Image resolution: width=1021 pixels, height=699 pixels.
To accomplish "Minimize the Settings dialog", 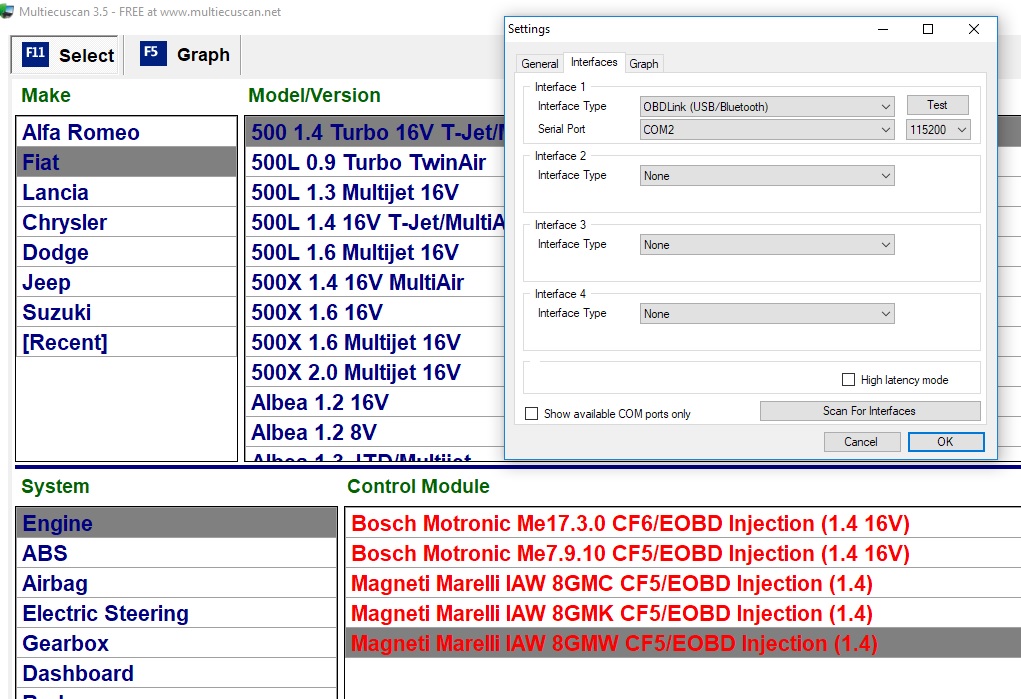I will click(x=883, y=29).
